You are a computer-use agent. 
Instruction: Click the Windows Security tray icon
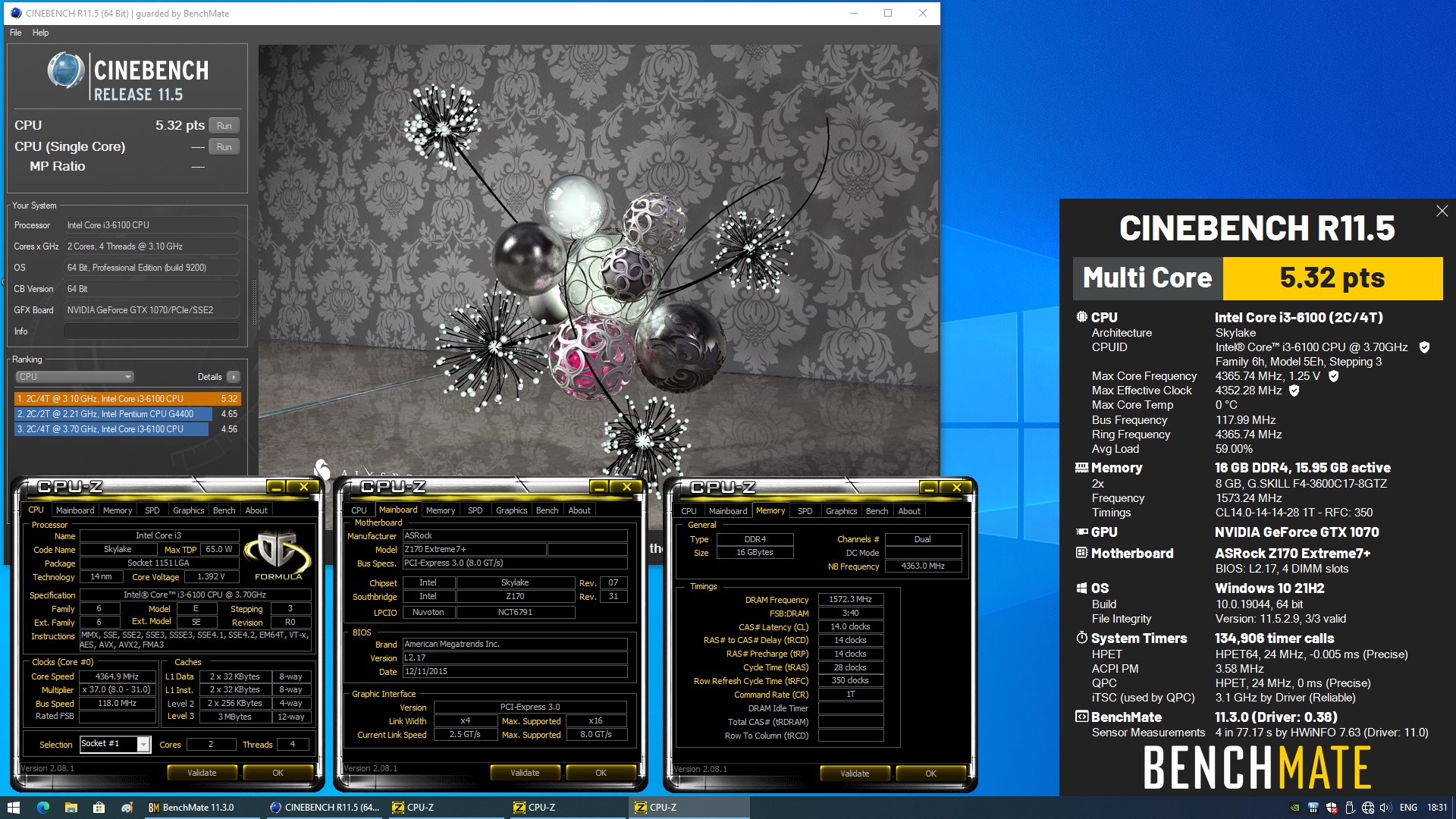click(1332, 808)
